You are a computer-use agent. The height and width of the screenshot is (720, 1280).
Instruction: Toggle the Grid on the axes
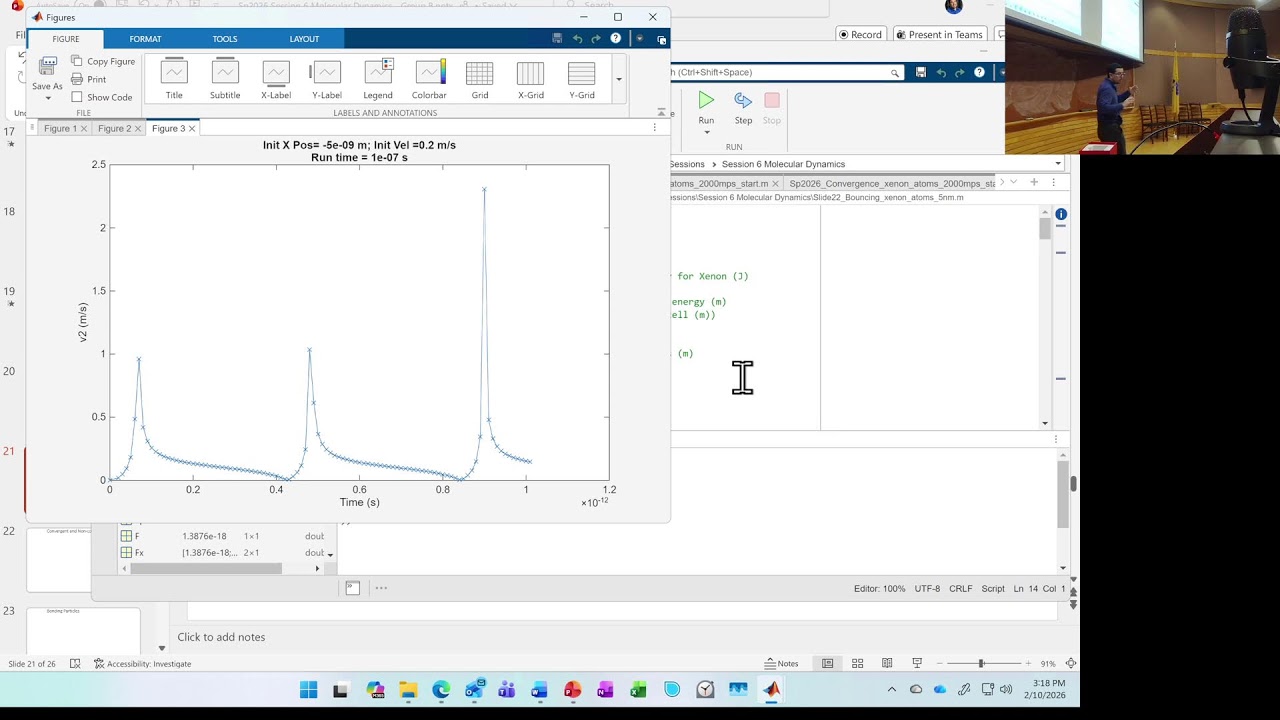click(x=480, y=79)
